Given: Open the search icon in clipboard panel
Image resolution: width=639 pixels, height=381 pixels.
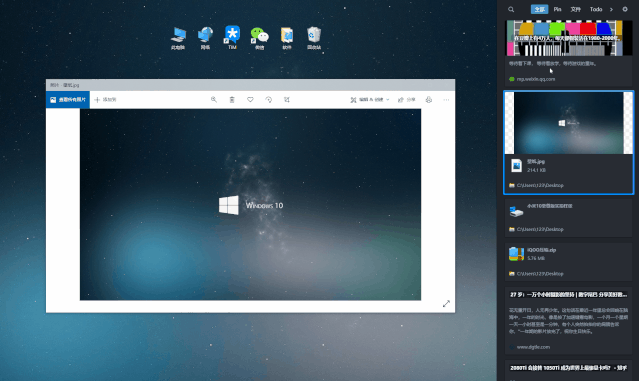Looking at the screenshot, I should (511, 9).
